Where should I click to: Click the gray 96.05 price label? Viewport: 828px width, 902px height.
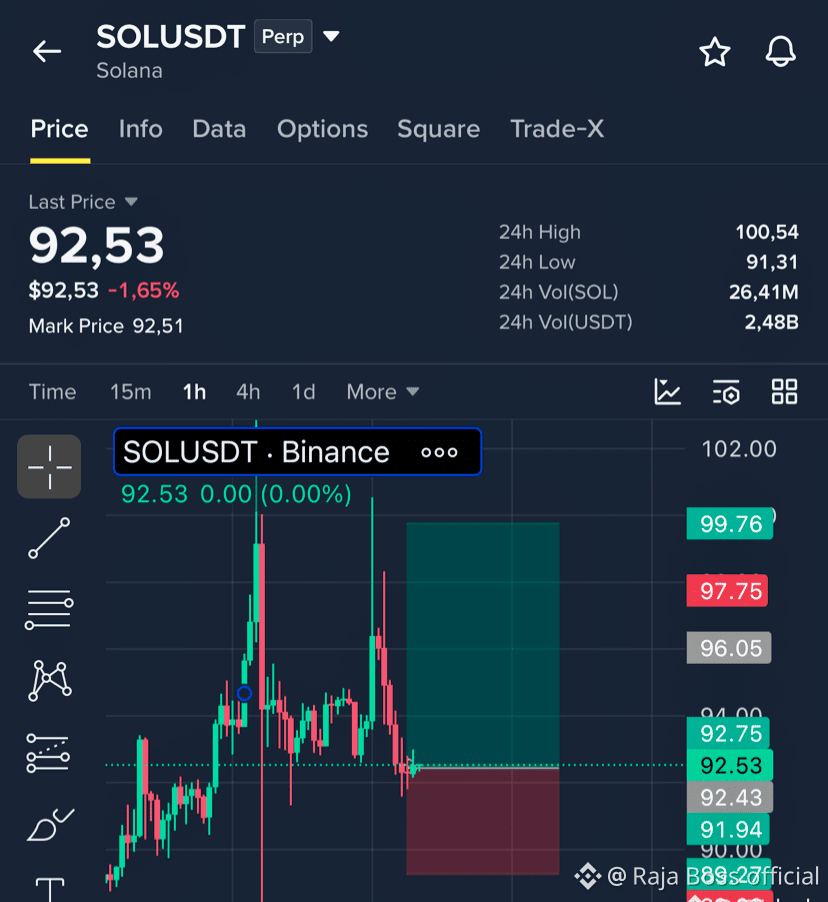coord(728,648)
